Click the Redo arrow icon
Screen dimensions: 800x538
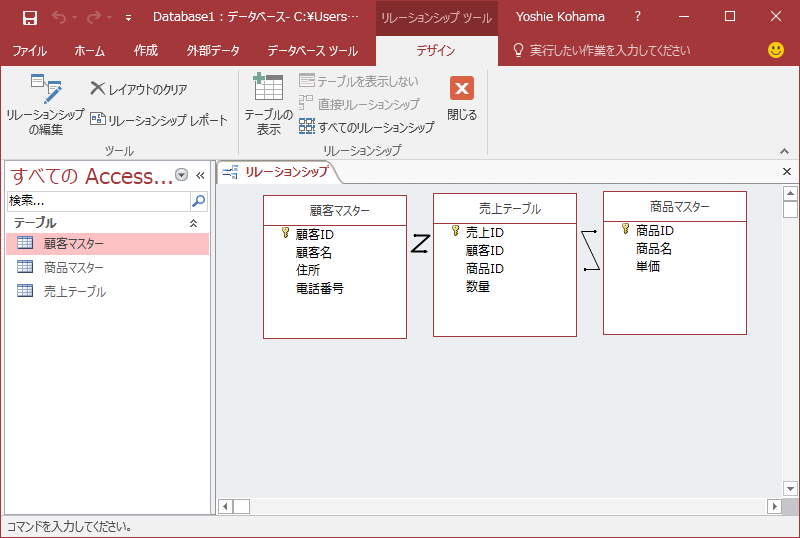tap(94, 18)
